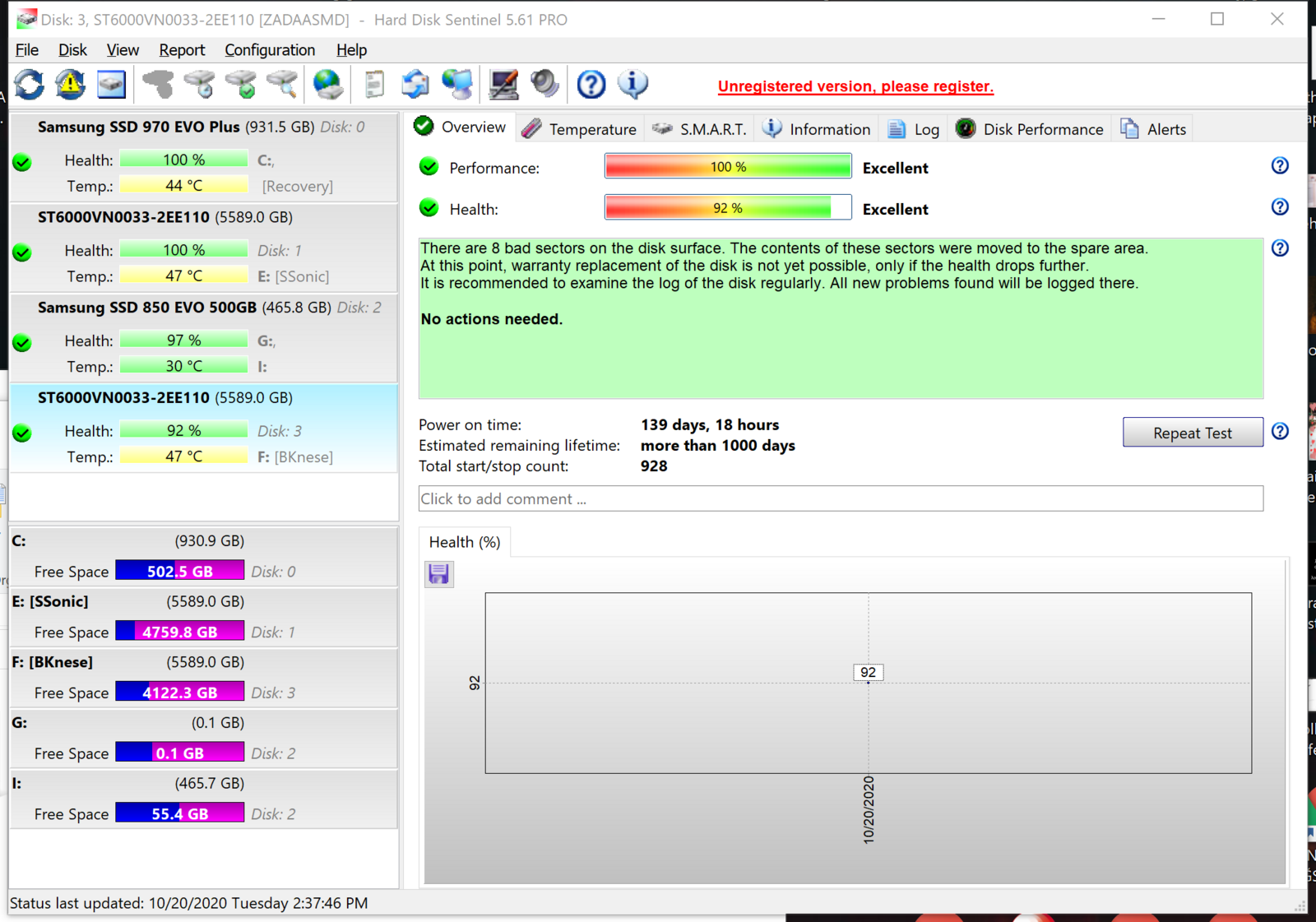Open the S.M.A.R.T. tab
Screen dimensions: 1316x922
coord(700,129)
